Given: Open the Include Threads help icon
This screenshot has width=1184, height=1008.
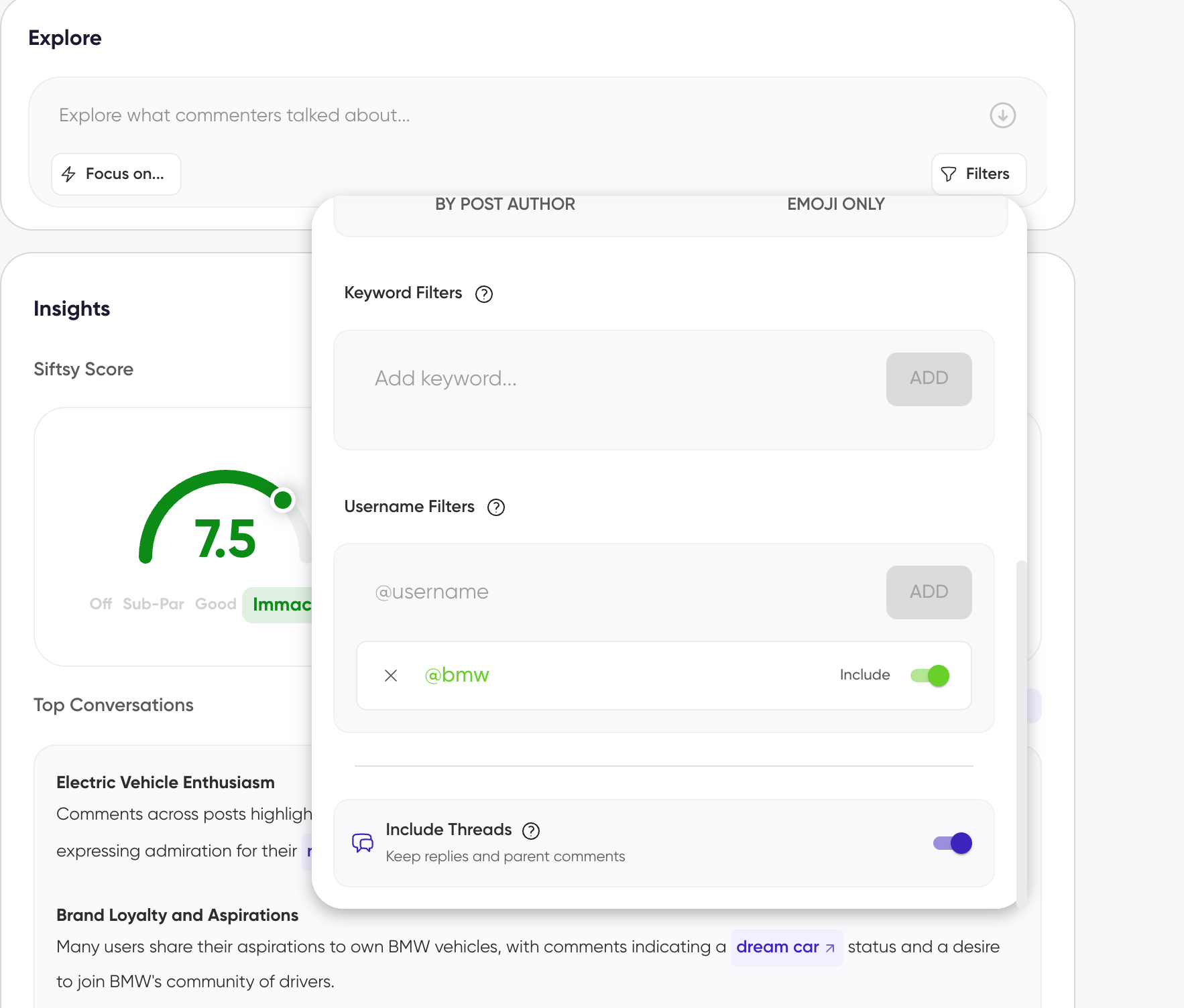Looking at the screenshot, I should (x=530, y=831).
